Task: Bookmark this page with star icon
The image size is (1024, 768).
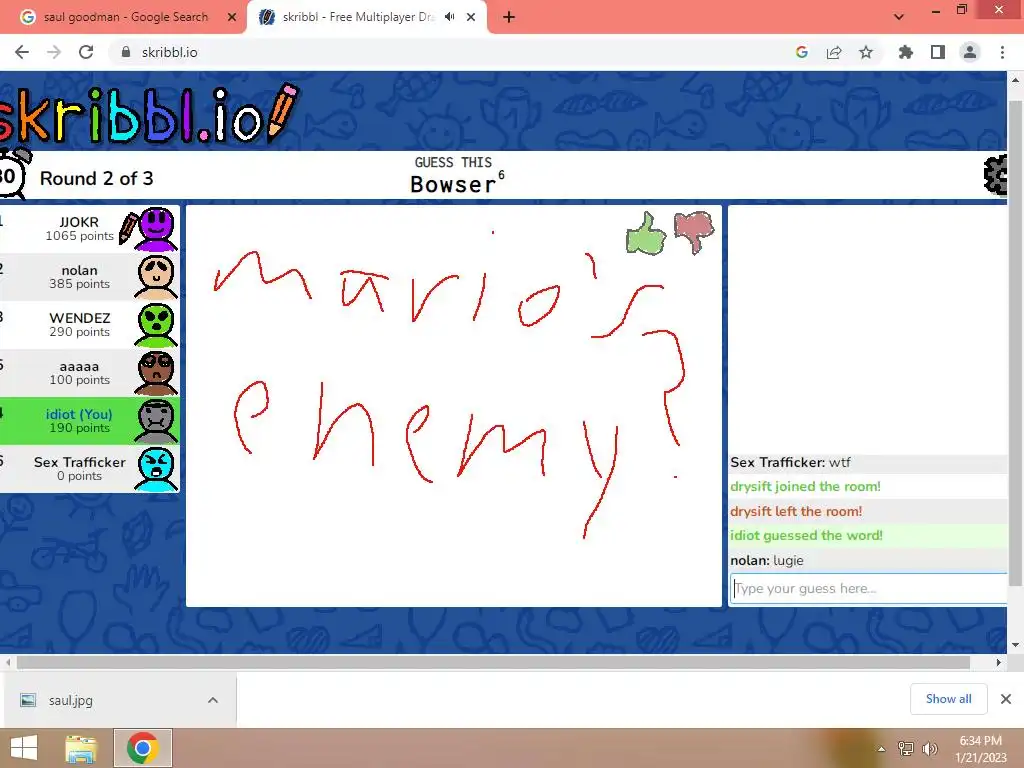Action: (x=866, y=52)
